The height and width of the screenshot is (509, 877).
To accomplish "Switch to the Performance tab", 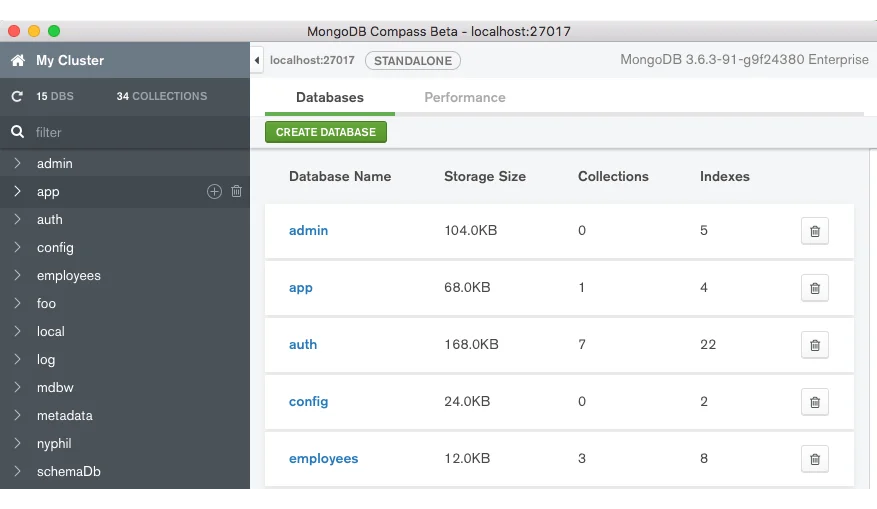I will (x=465, y=97).
